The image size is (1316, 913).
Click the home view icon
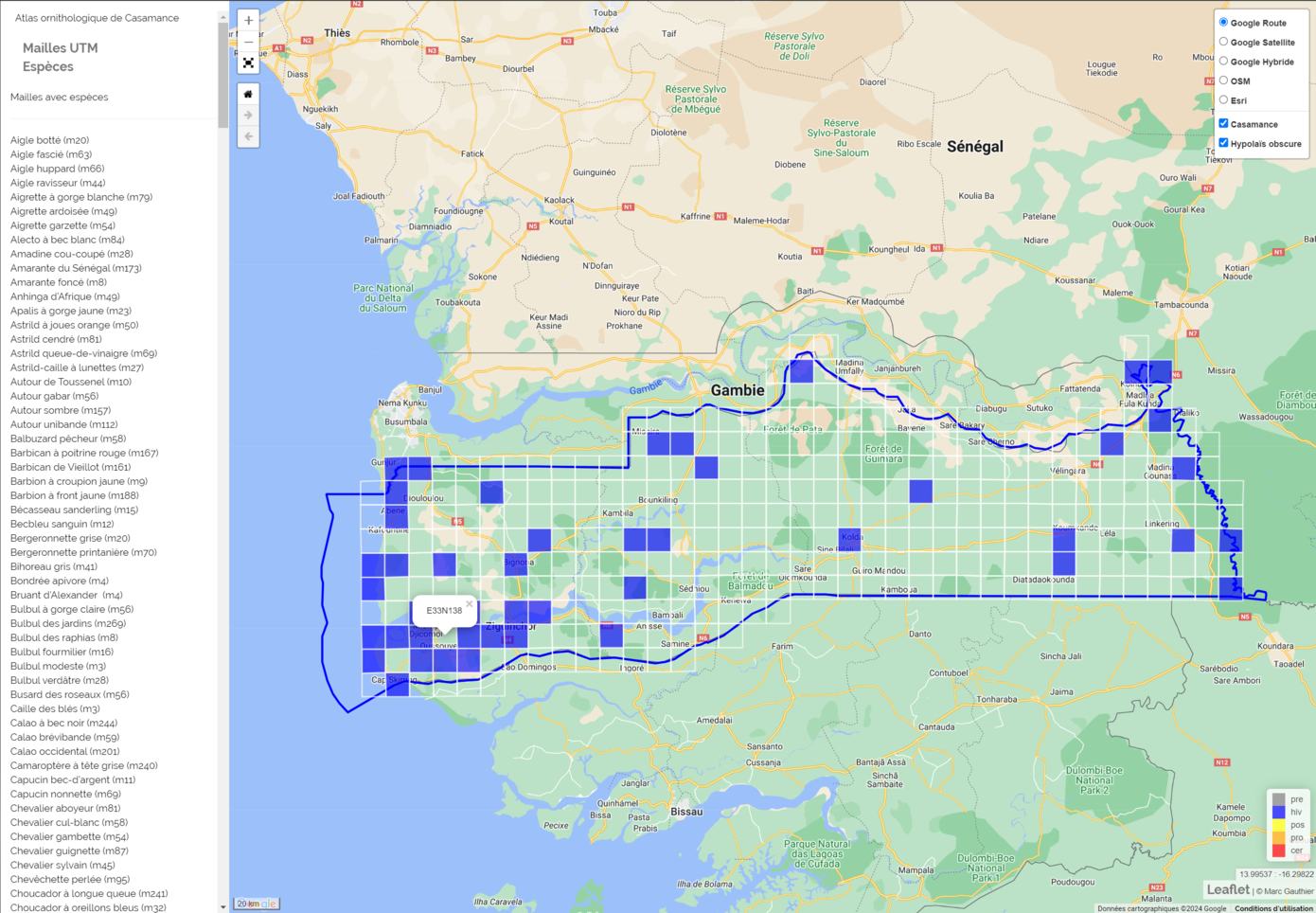click(248, 94)
